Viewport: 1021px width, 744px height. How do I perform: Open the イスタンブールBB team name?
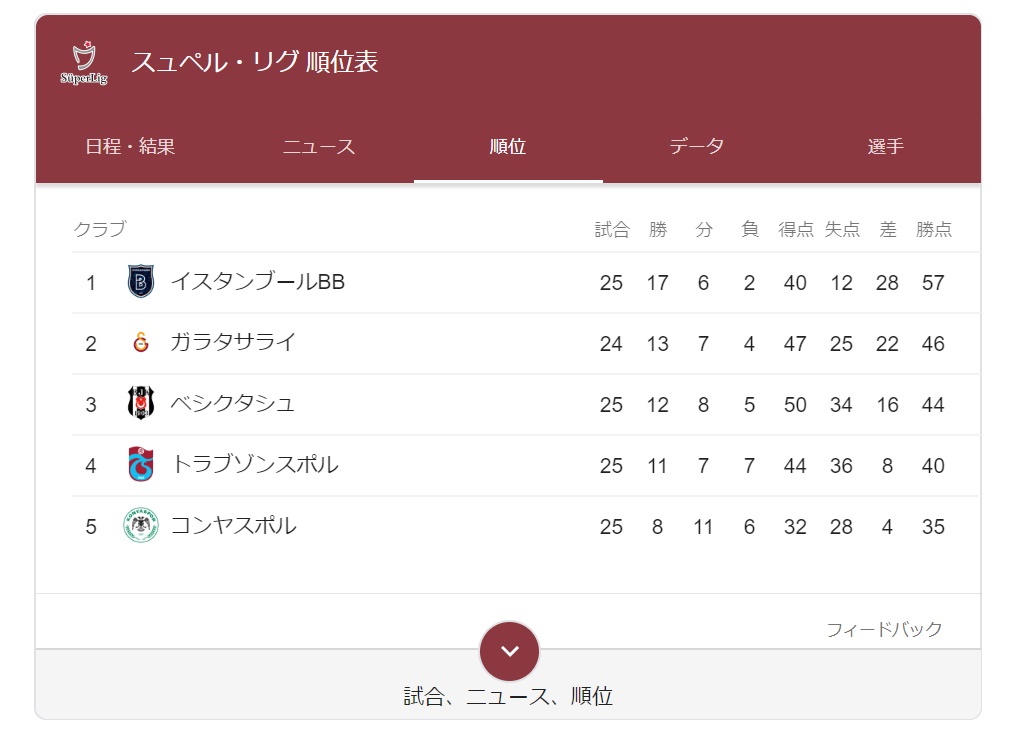click(258, 282)
